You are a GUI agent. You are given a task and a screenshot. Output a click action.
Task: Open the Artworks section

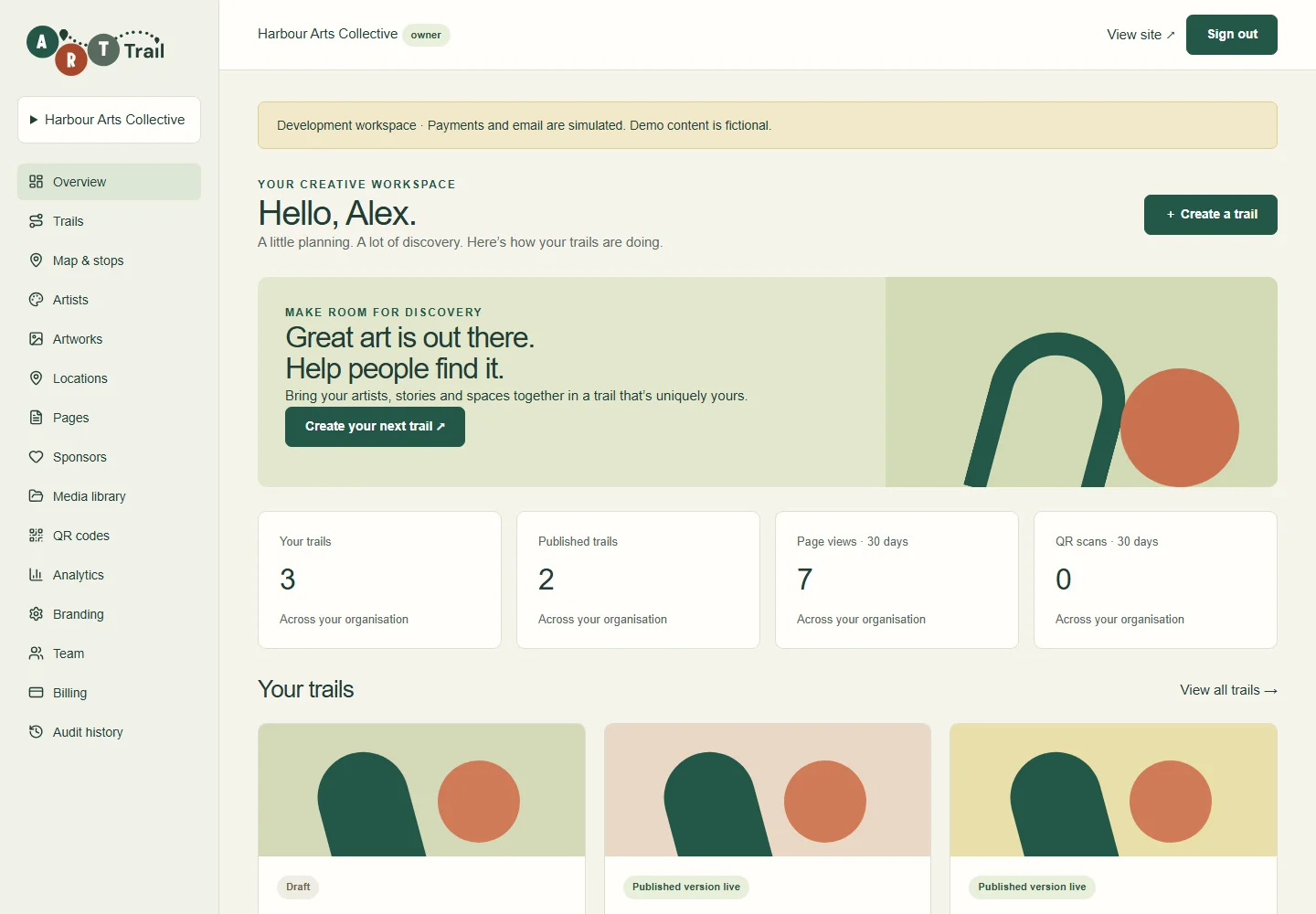109,339
